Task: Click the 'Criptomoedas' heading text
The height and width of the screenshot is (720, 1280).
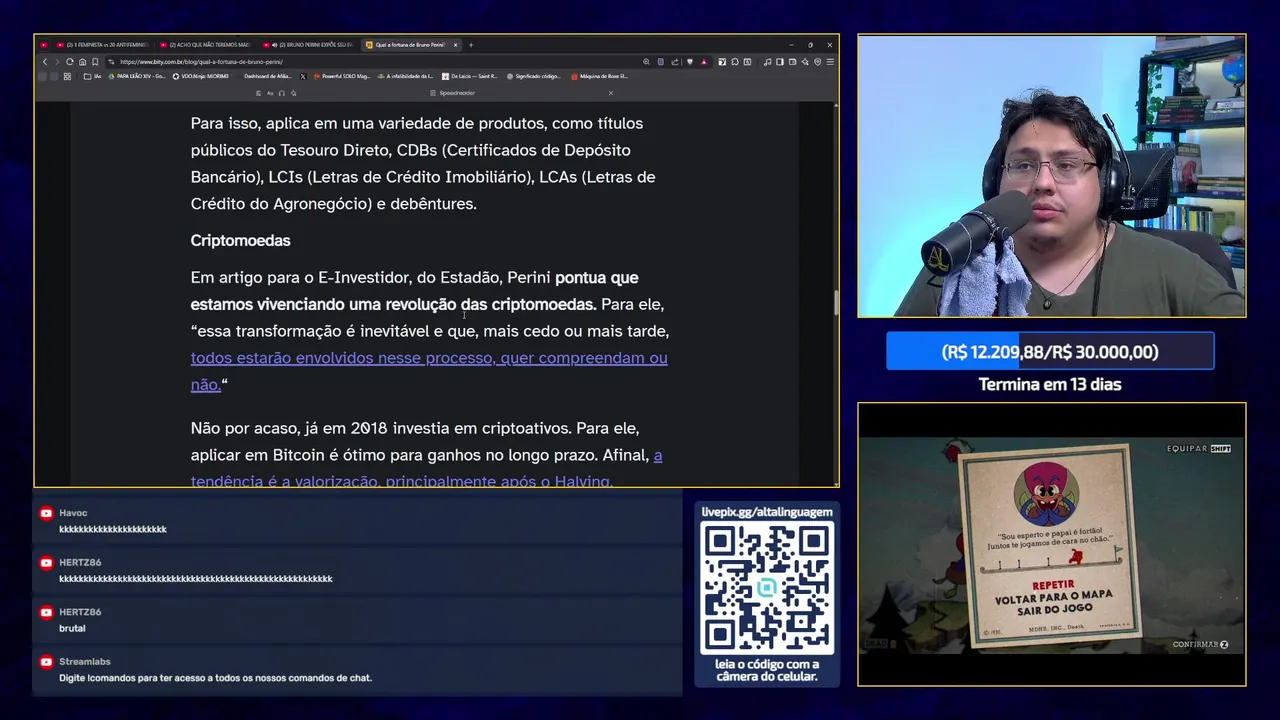Action: (x=241, y=241)
